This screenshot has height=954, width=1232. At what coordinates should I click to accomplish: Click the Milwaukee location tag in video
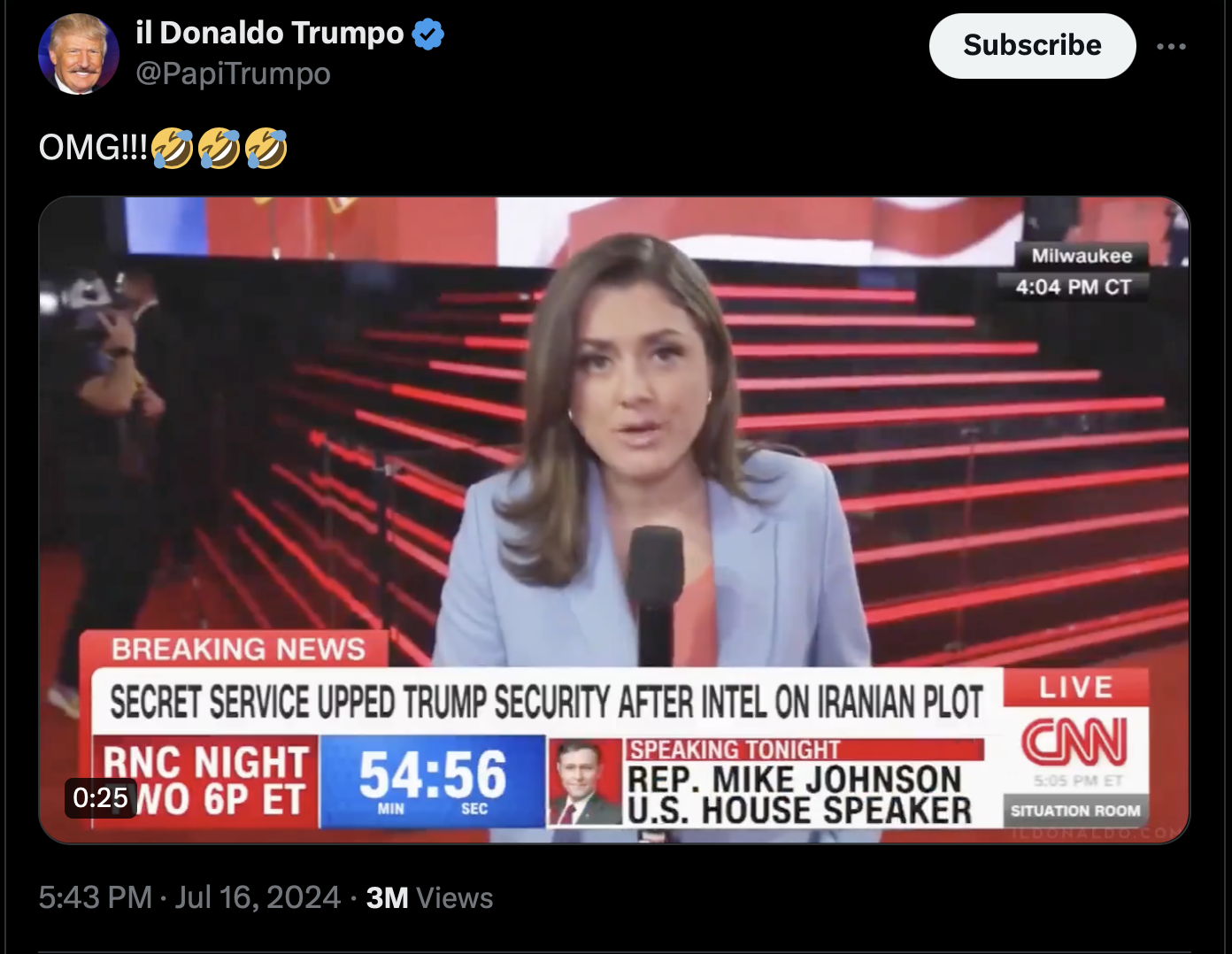pos(1082,256)
